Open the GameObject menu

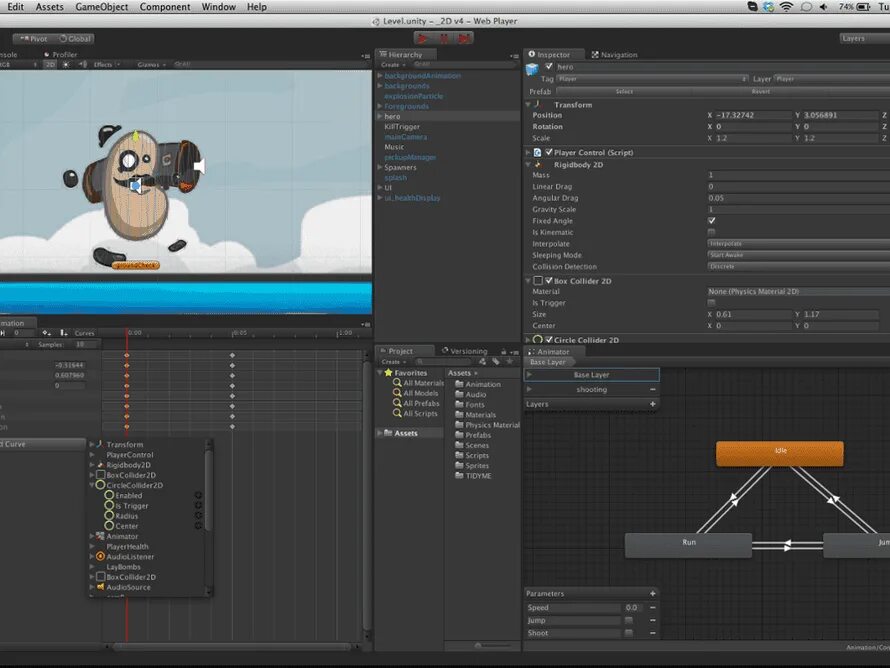(102, 7)
